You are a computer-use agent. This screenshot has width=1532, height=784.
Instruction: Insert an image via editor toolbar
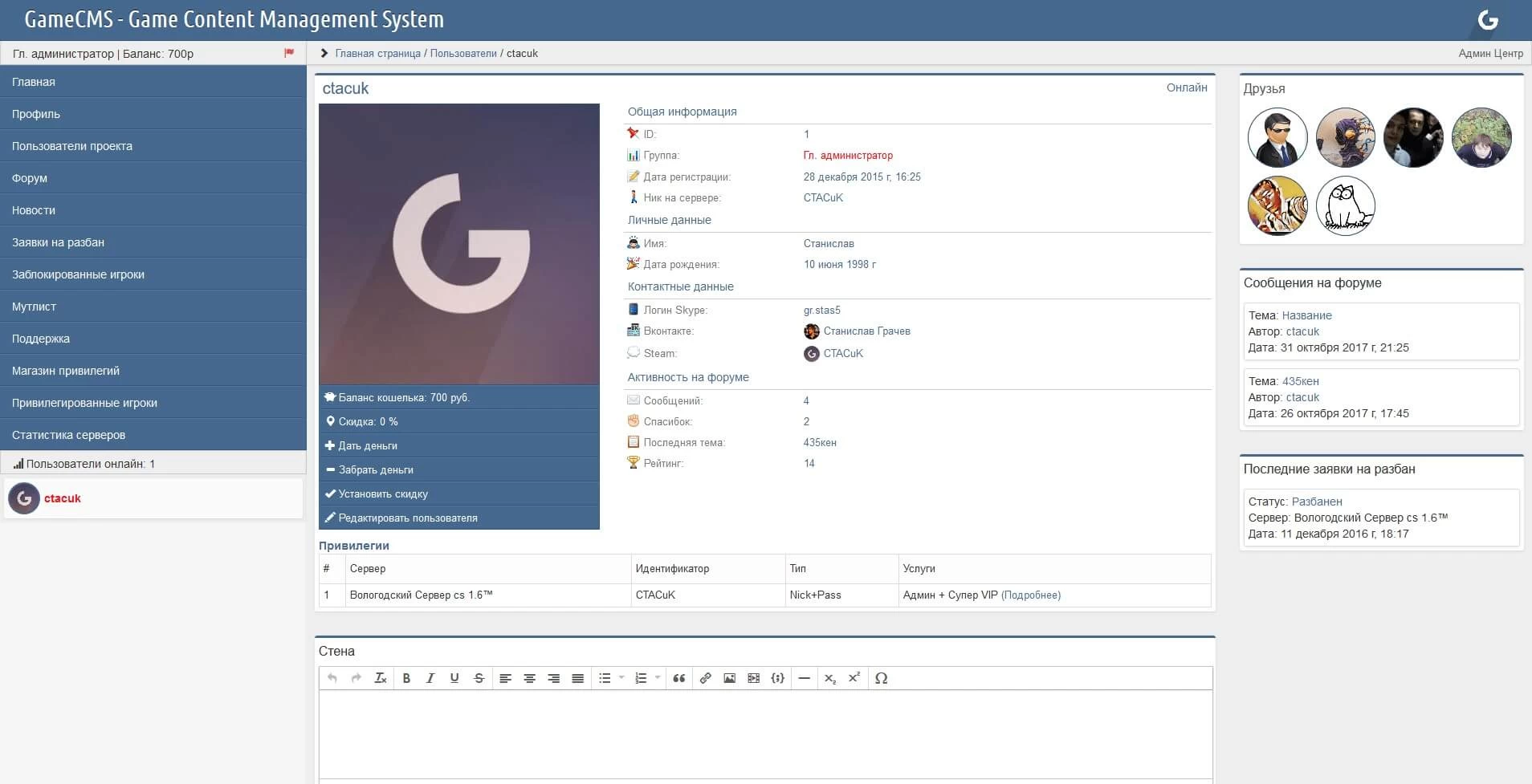[x=729, y=678]
